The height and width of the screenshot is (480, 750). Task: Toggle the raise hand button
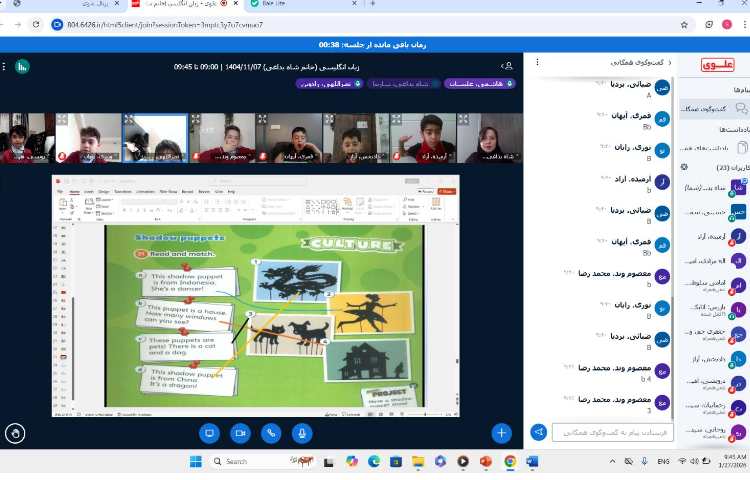click(15, 434)
